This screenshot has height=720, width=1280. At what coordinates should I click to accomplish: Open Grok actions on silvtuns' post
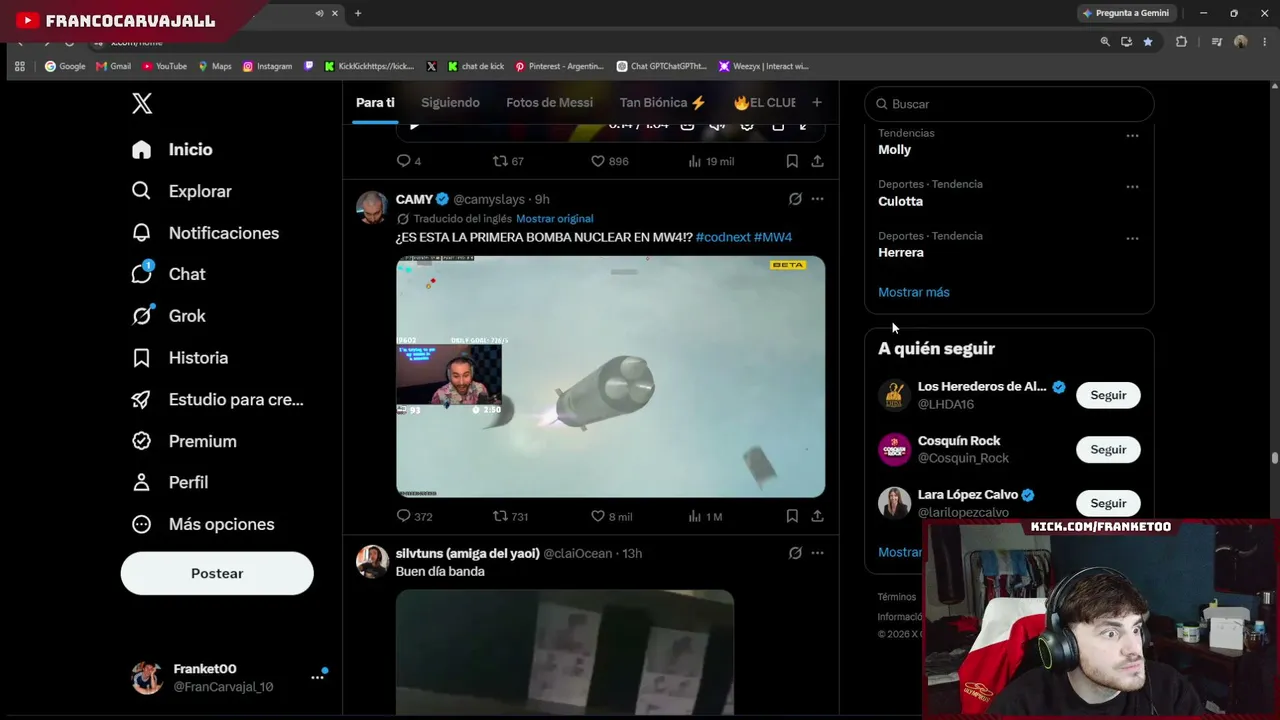click(x=795, y=553)
